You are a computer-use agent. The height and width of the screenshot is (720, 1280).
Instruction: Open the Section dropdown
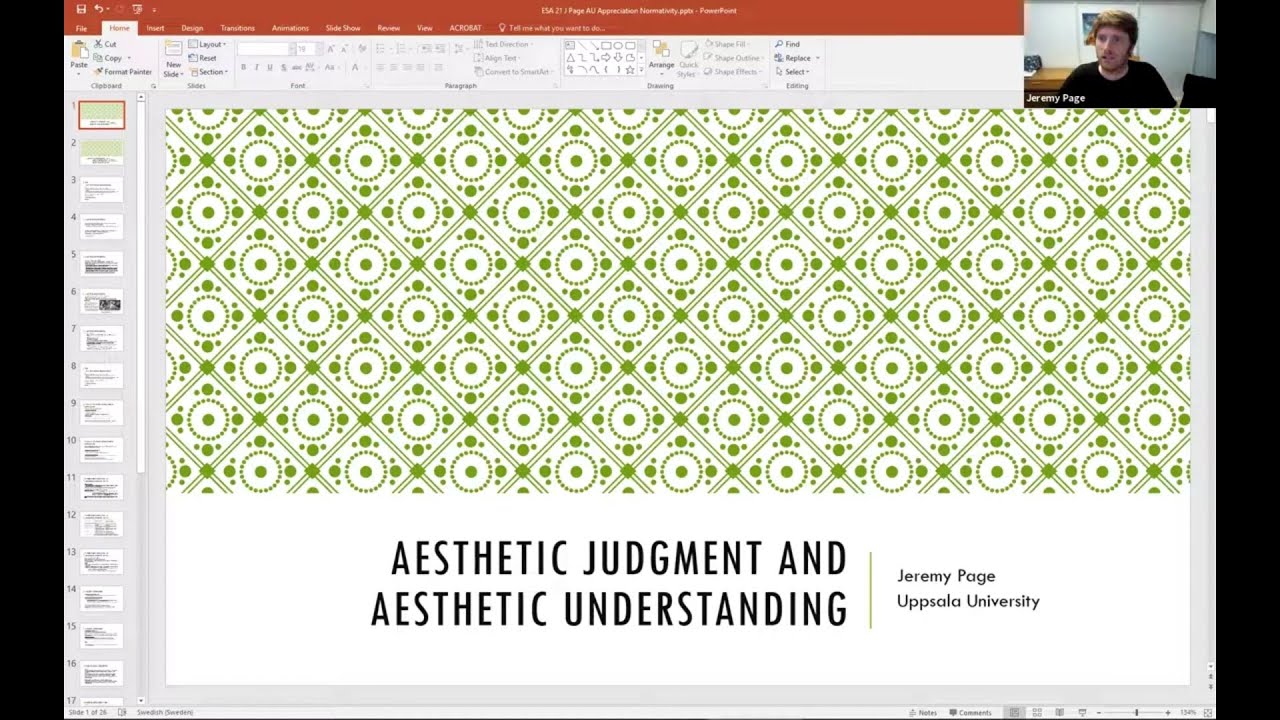(208, 72)
